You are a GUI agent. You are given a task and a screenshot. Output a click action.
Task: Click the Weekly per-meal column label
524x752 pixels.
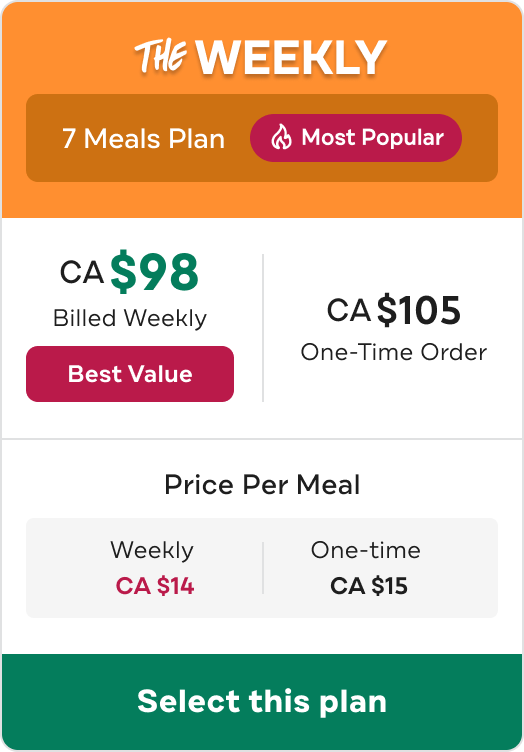point(152,551)
